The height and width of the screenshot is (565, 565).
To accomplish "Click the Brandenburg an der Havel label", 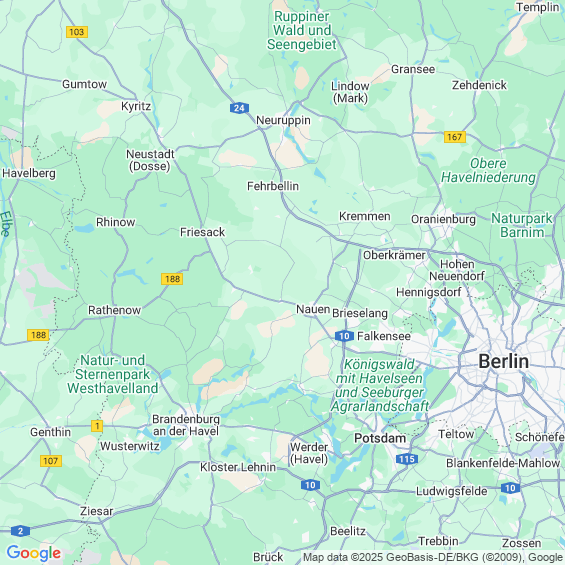I will [186, 425].
